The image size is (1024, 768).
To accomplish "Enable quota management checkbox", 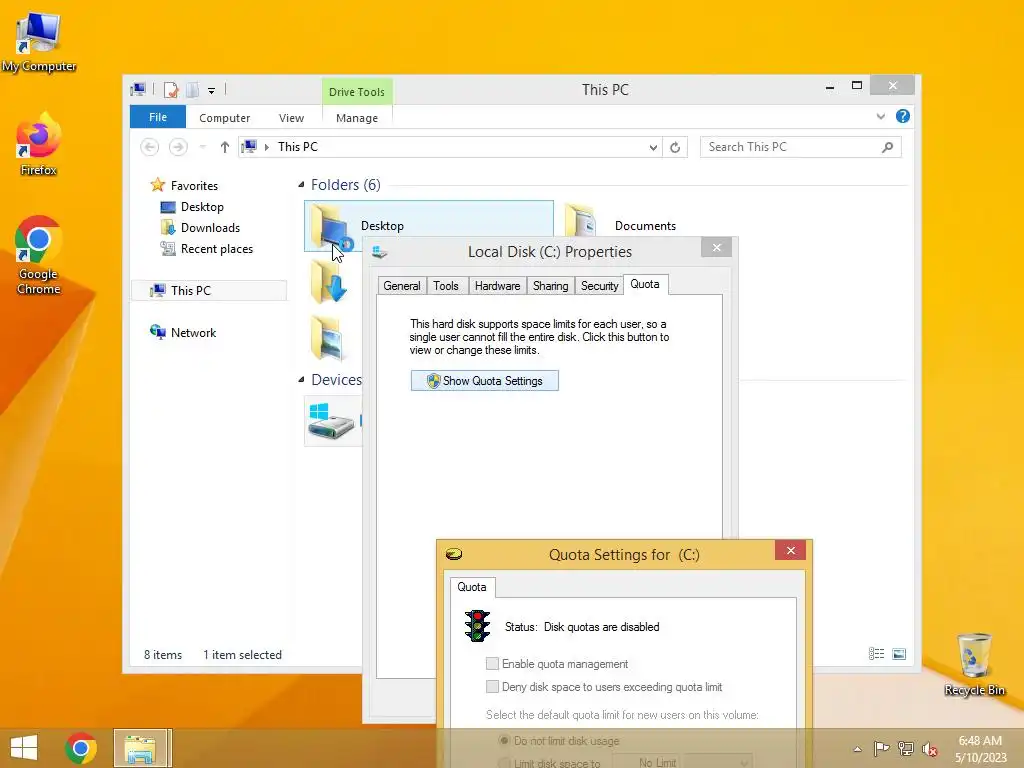I will point(492,664).
